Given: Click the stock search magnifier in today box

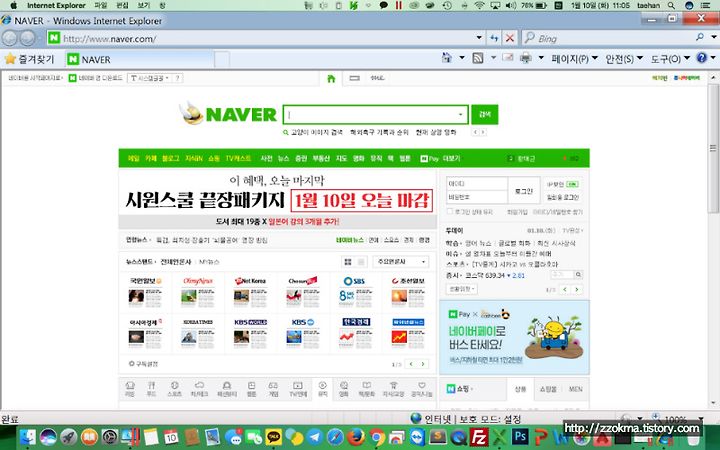Looking at the screenshot, I should pos(579,275).
